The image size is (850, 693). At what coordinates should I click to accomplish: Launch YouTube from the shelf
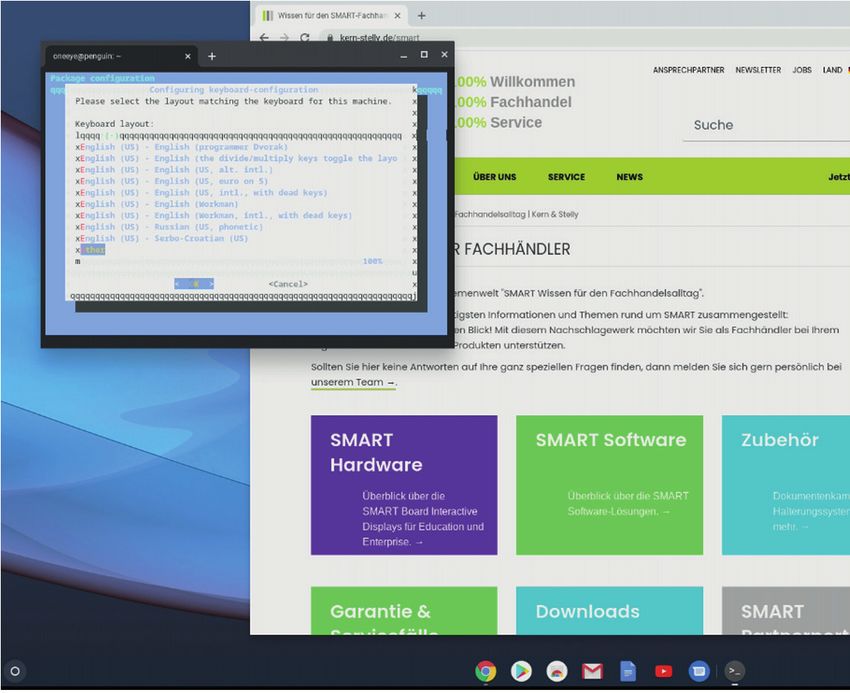(663, 671)
